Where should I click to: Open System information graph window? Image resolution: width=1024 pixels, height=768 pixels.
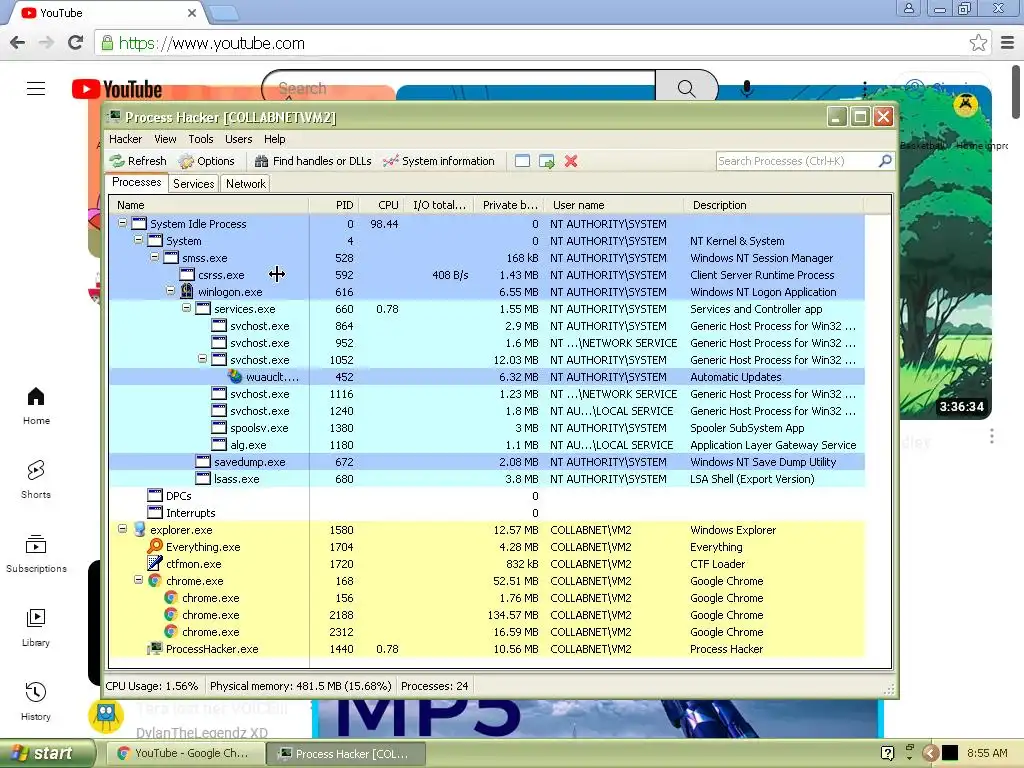click(439, 161)
